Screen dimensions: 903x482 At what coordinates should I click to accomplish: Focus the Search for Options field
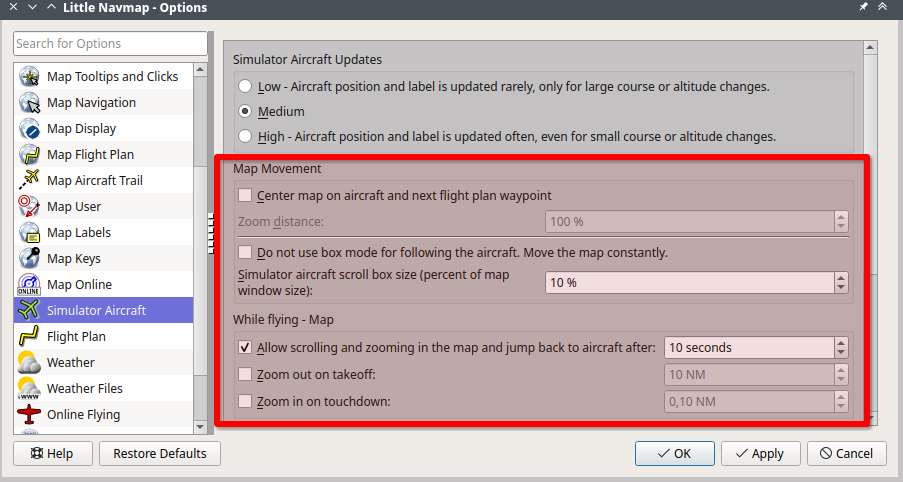(110, 44)
